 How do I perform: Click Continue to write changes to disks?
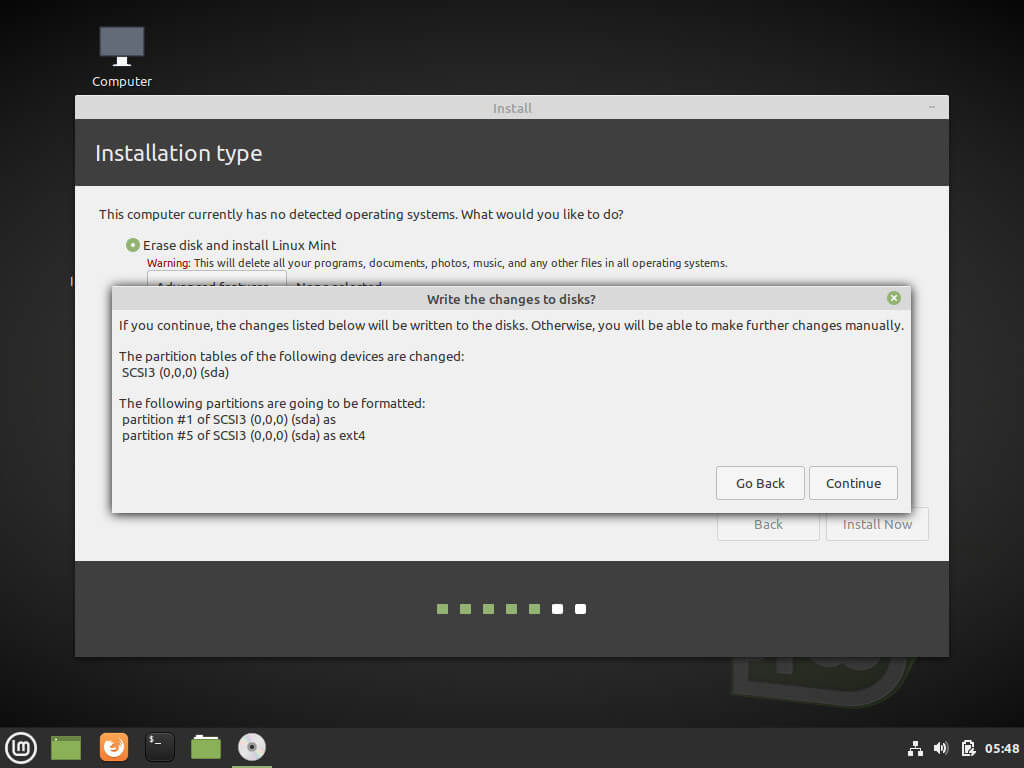click(x=853, y=483)
